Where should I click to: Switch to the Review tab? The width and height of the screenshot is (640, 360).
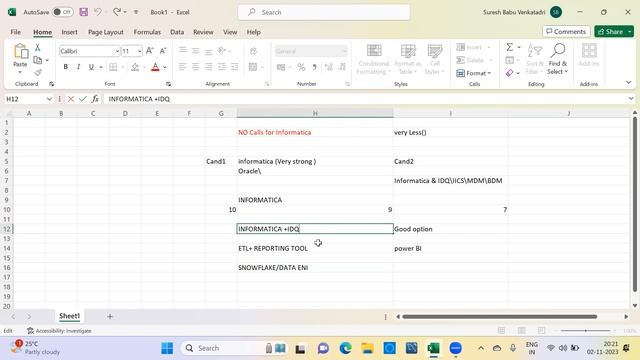coord(203,32)
